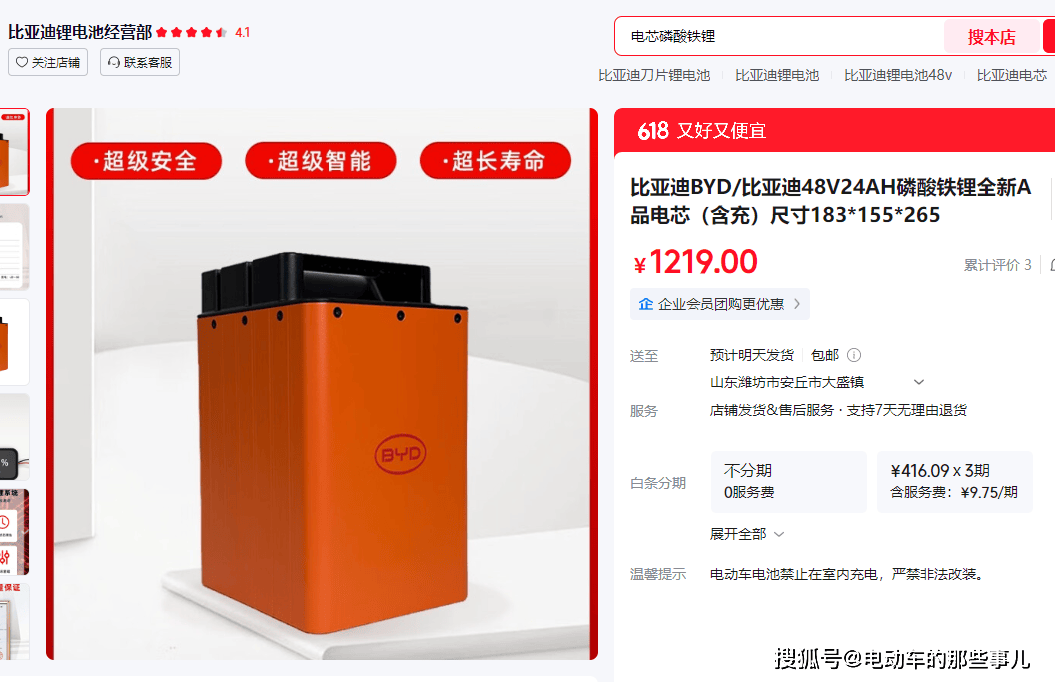The height and width of the screenshot is (682, 1055).
Task: Open the 比亚迪刀片锂电池 suggested search link
Action: pos(654,75)
